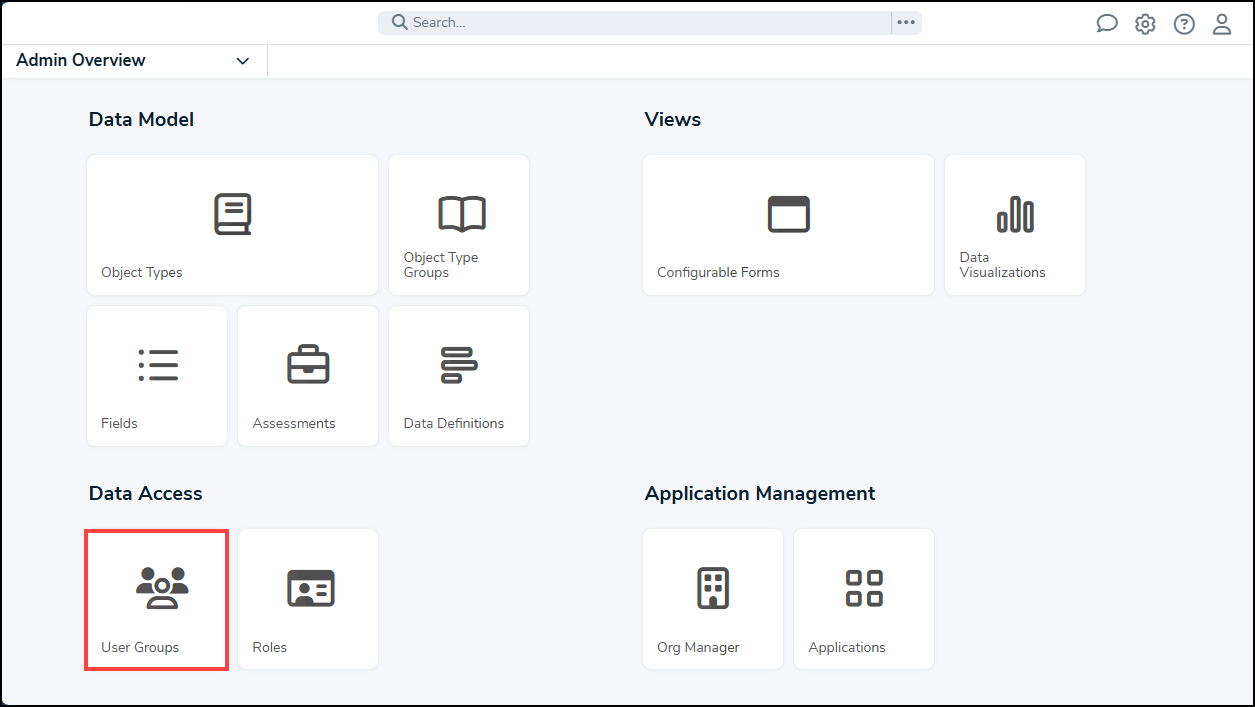
Task: Open the chat messages icon
Action: [1106, 24]
